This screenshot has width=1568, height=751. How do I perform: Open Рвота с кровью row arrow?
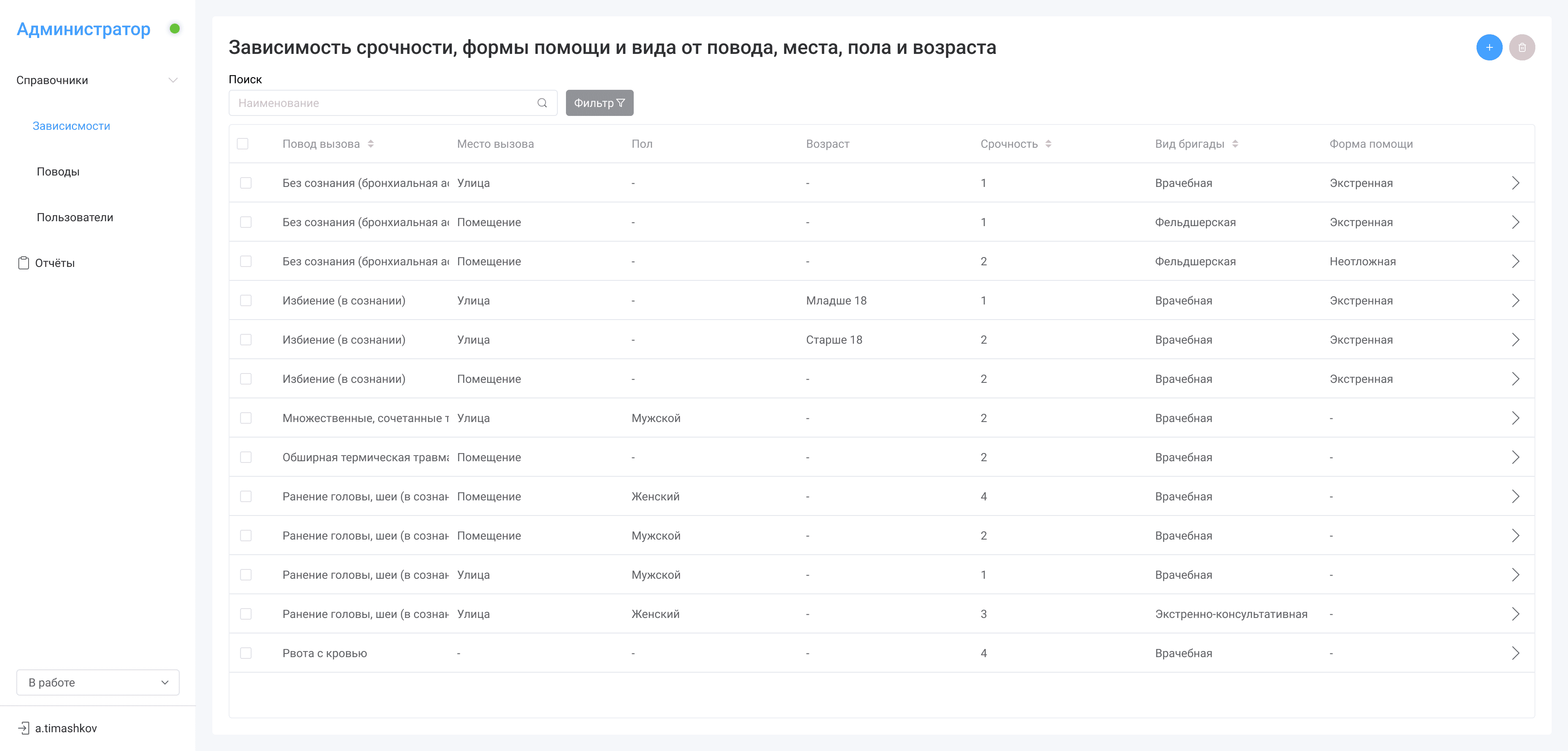point(1515,653)
